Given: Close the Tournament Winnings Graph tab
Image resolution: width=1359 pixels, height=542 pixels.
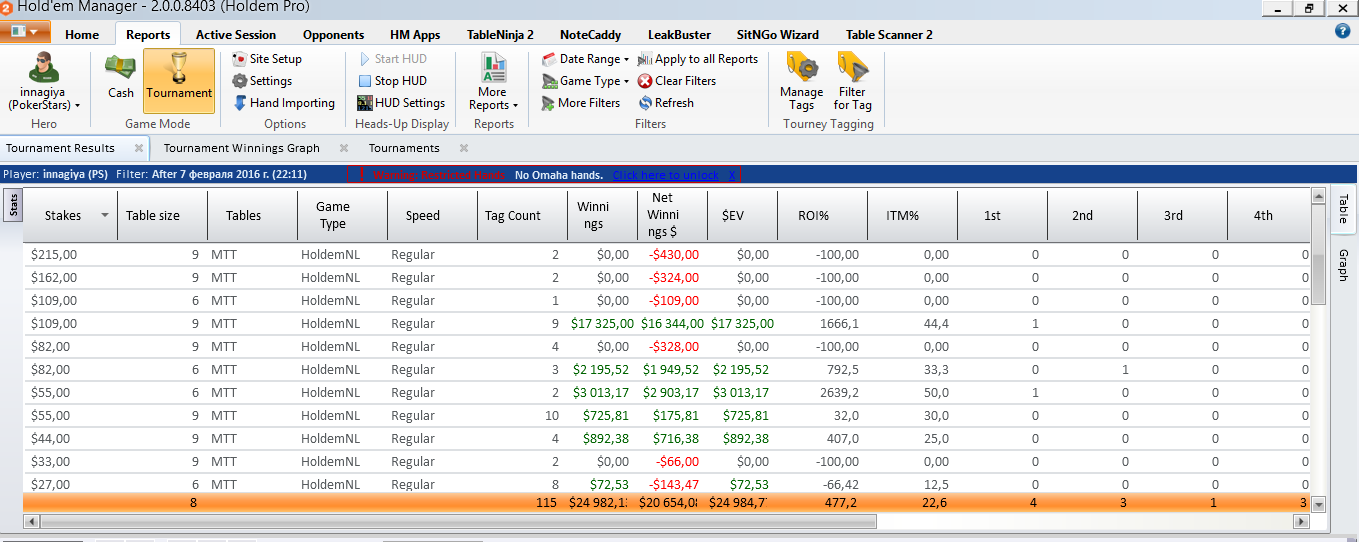Looking at the screenshot, I should pyautogui.click(x=343, y=148).
